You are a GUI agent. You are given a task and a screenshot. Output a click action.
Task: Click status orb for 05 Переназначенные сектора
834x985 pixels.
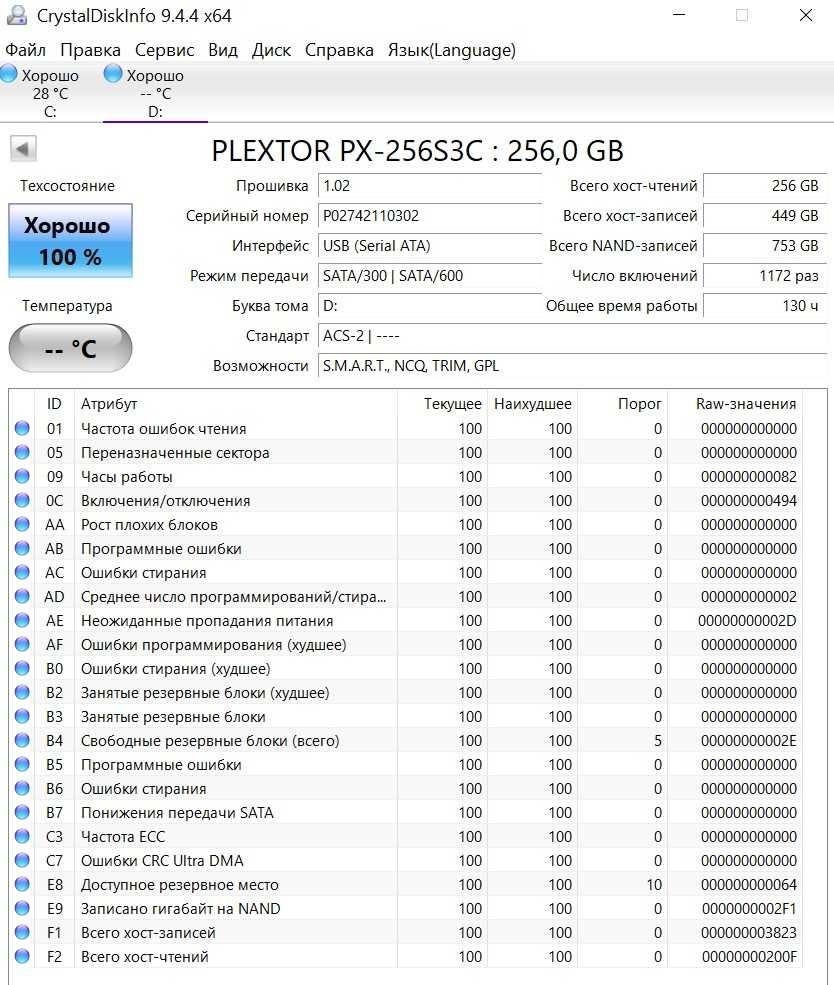pos(22,452)
